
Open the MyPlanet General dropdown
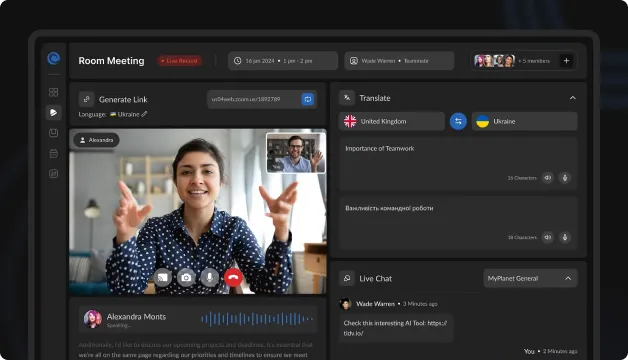pyautogui.click(x=530, y=278)
